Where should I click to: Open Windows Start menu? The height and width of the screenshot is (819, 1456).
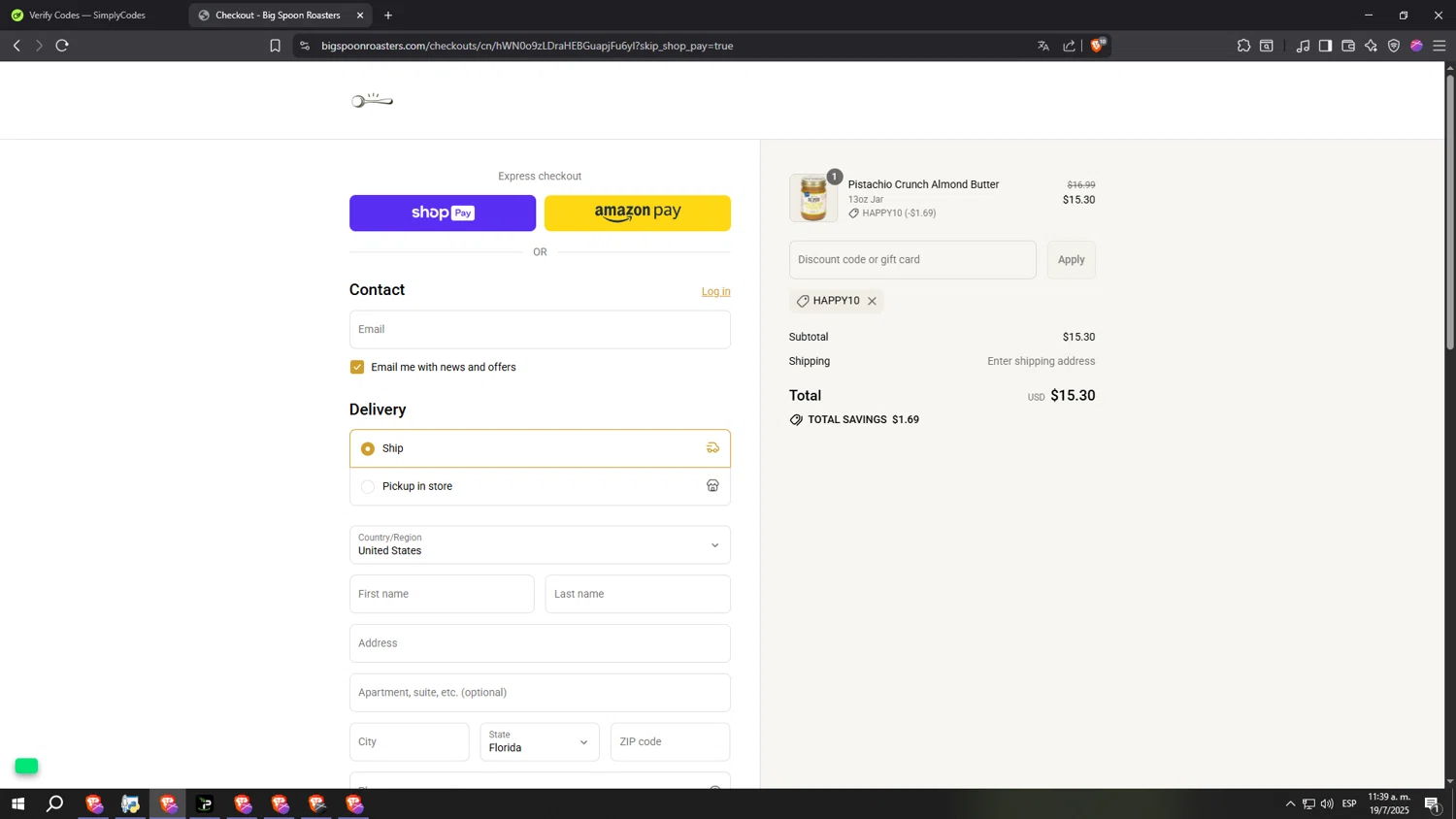coord(17,803)
